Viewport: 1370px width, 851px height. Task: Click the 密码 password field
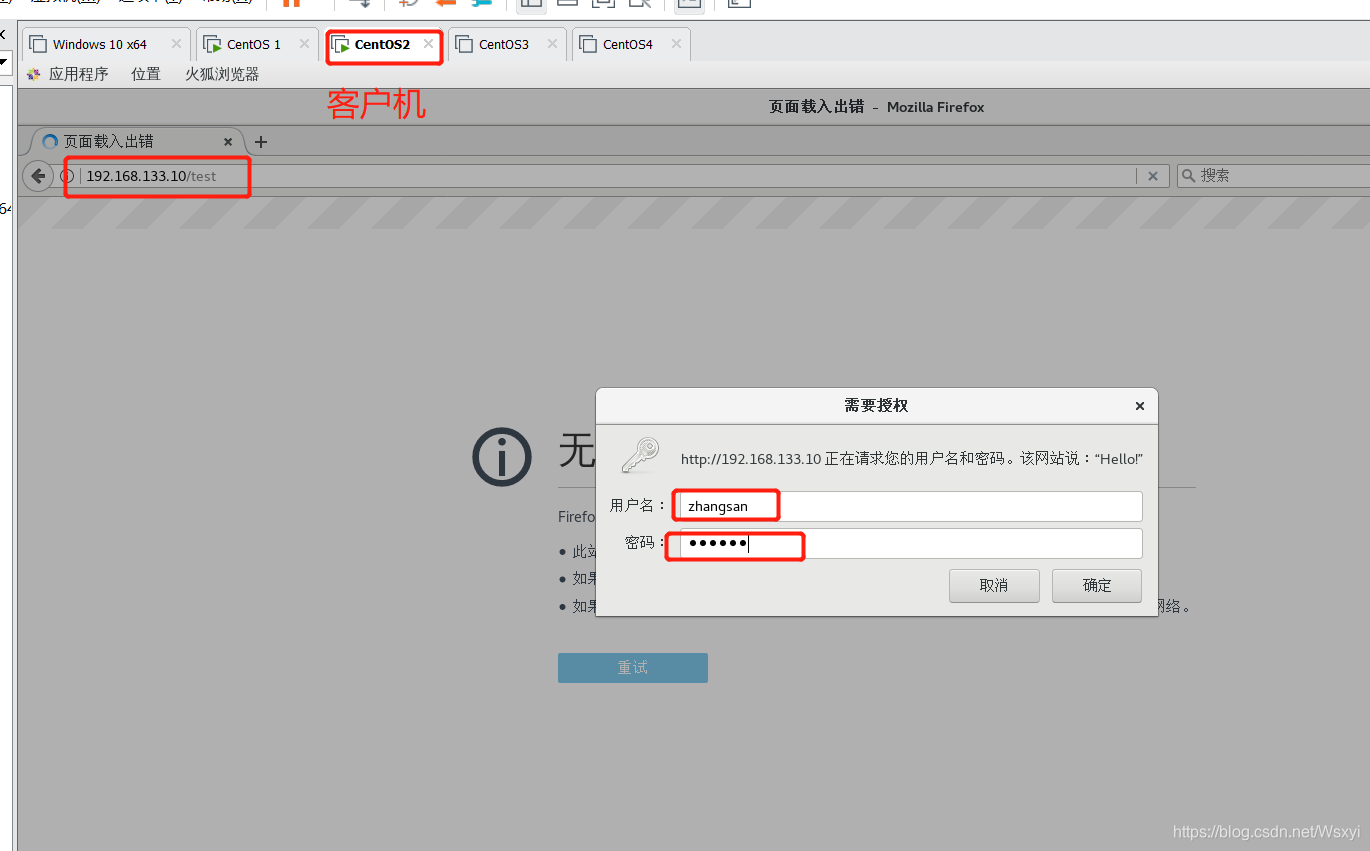tap(911, 543)
